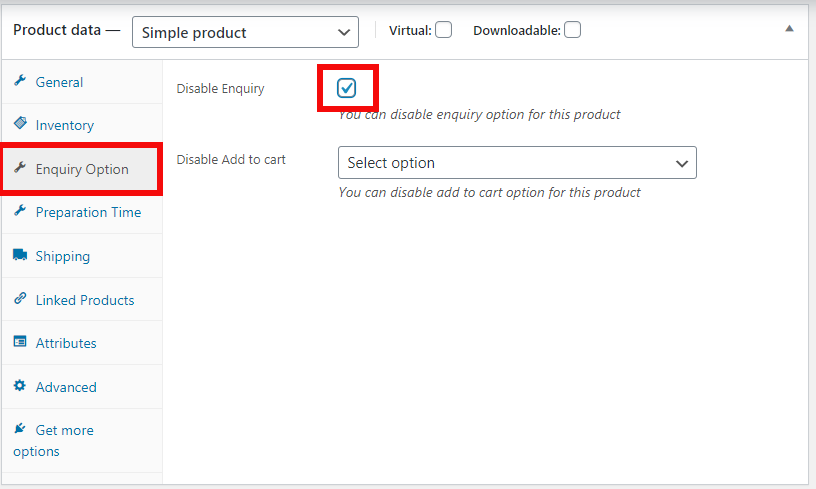Click the Inventory tag icon
This screenshot has width=816, height=489.
pyautogui.click(x=20, y=124)
